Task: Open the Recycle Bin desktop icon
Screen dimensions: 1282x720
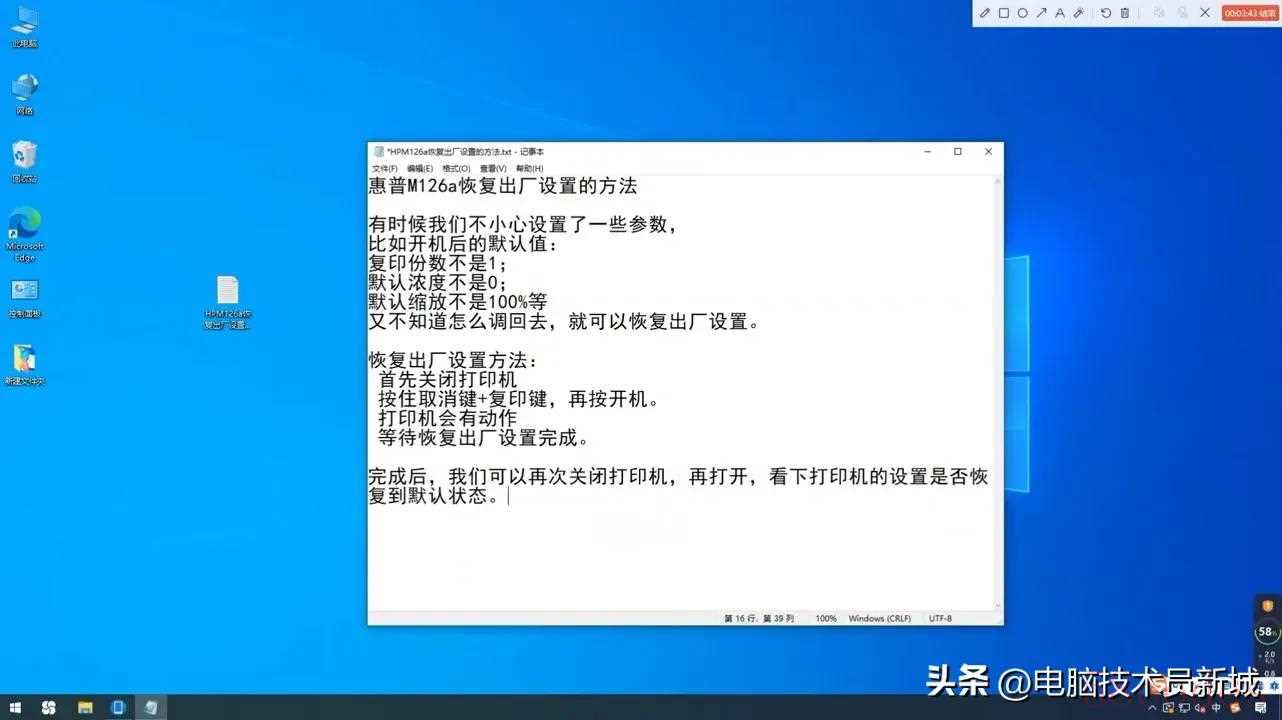Action: coord(25,162)
